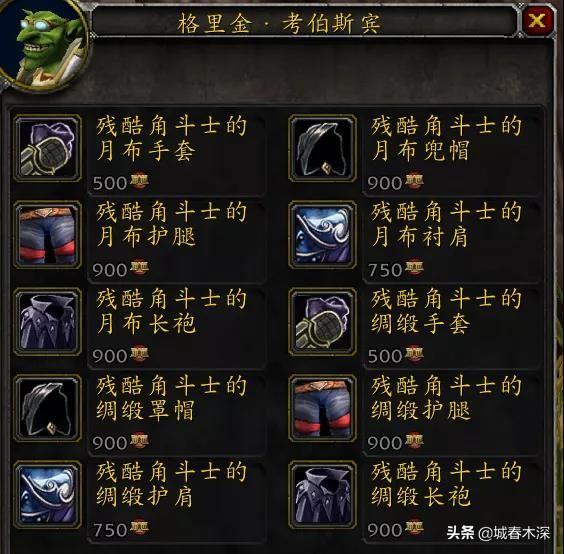Viewport: 564px width, 554px height.
Task: Choose the 月布衬肩 shoulder armor icon
Action: click(x=322, y=235)
